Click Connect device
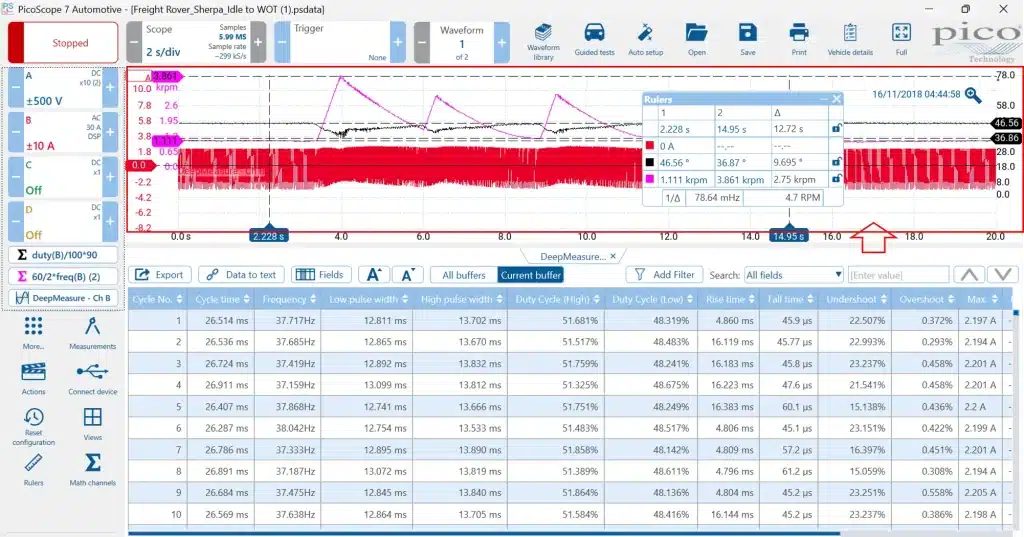The image size is (1024, 537). [x=92, y=378]
